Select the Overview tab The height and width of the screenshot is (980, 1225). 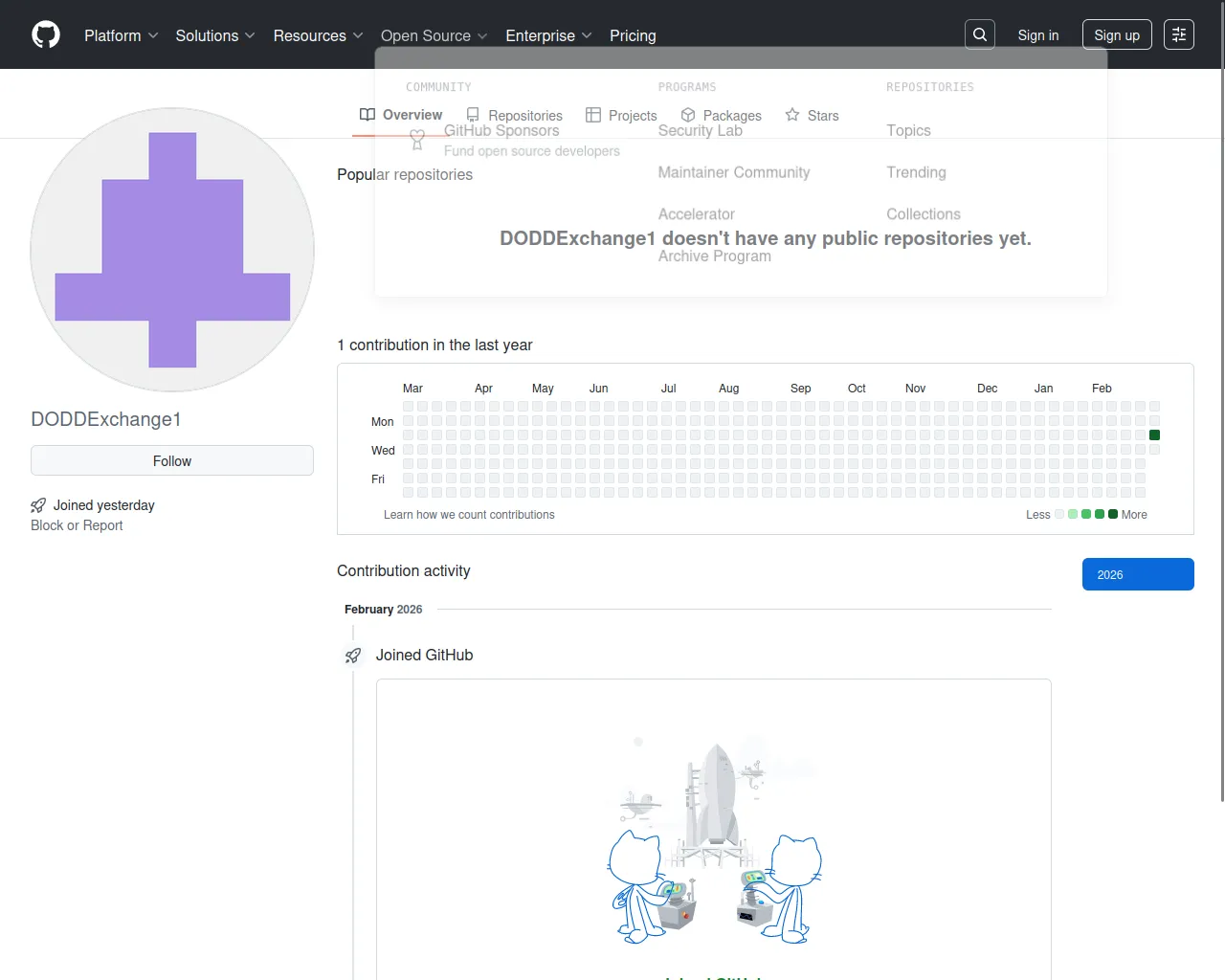[x=402, y=115]
